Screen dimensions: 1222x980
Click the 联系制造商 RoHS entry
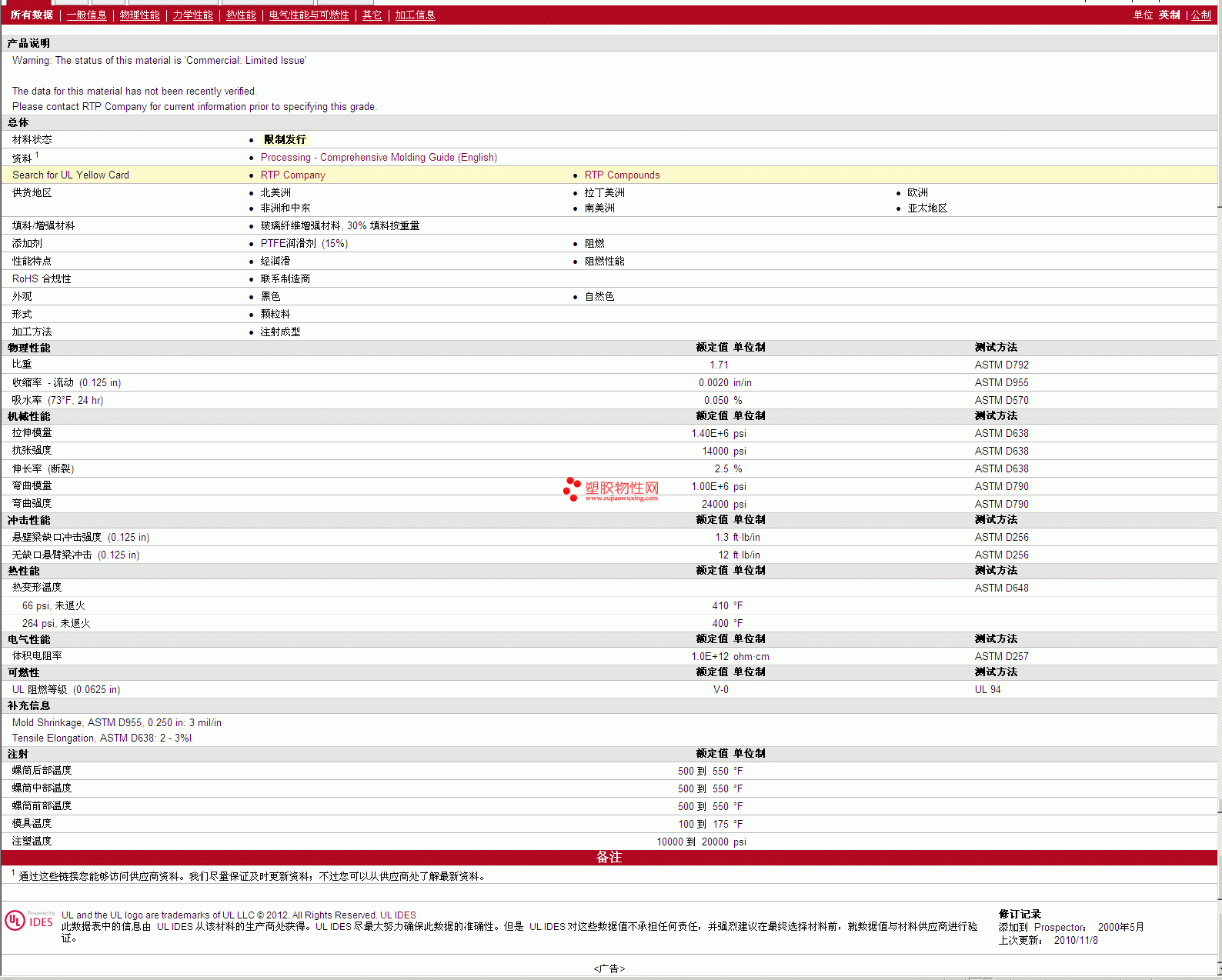click(285, 279)
